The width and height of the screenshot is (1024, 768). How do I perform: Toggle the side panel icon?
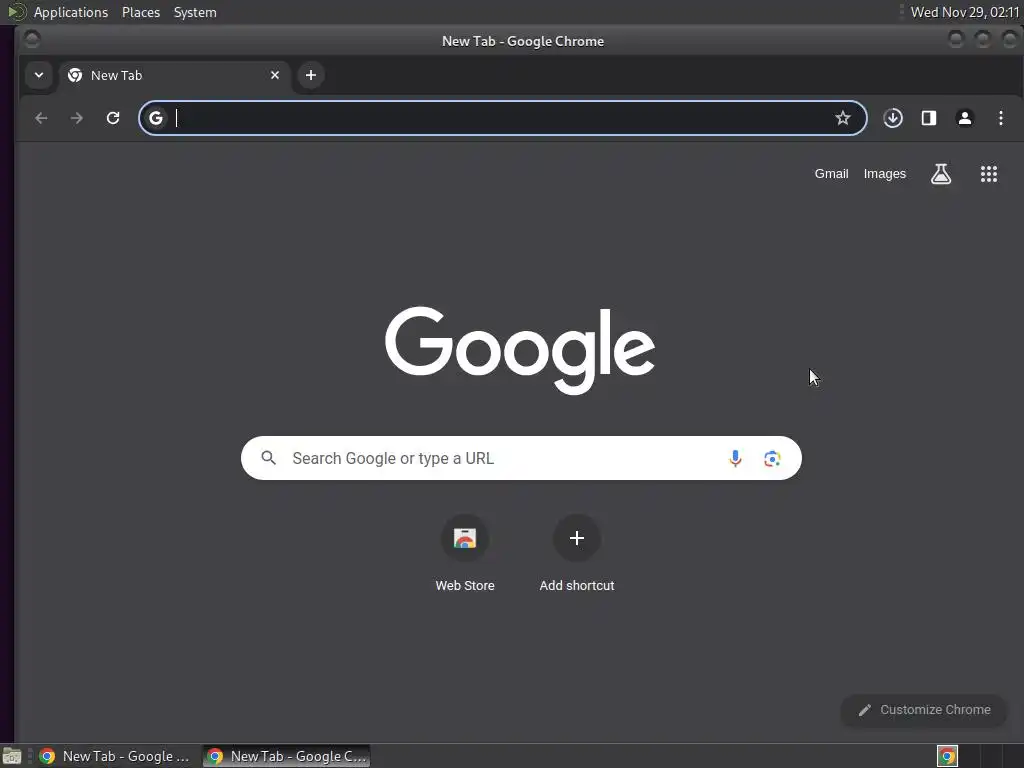[929, 118]
